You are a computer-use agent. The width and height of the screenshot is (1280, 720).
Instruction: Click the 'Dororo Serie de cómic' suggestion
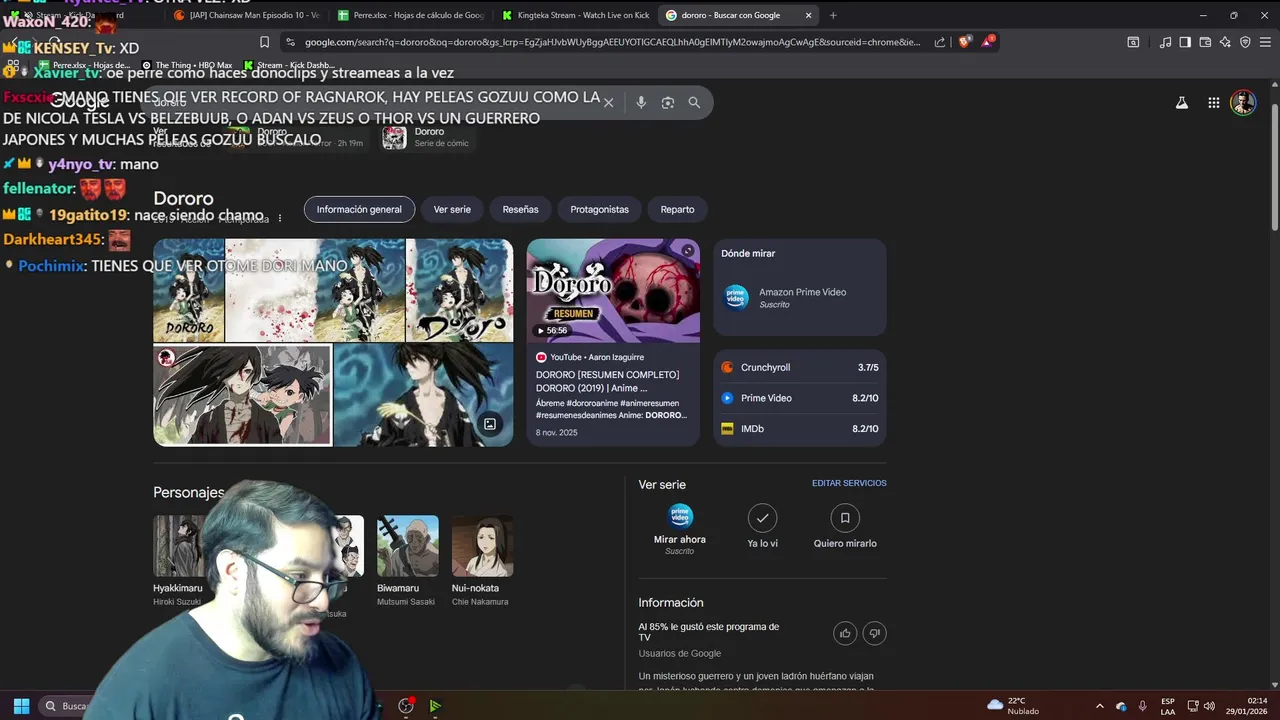click(427, 137)
